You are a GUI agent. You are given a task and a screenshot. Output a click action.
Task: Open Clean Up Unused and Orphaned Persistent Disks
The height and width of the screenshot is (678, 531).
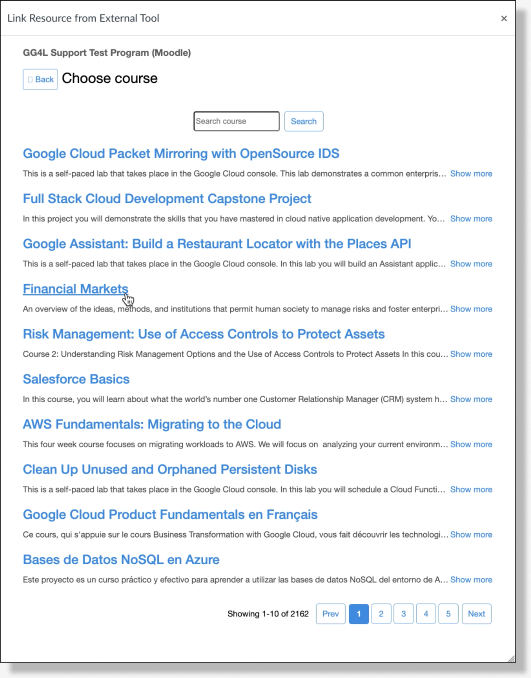point(170,470)
